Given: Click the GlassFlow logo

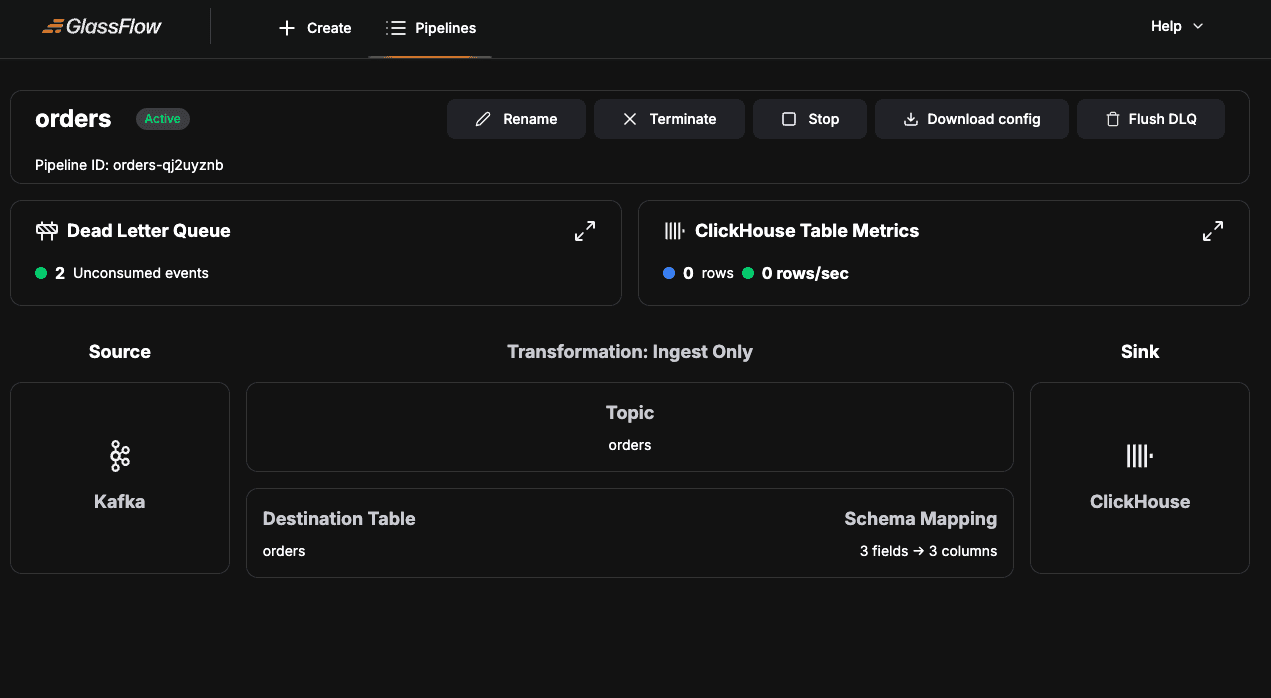Looking at the screenshot, I should [101, 26].
